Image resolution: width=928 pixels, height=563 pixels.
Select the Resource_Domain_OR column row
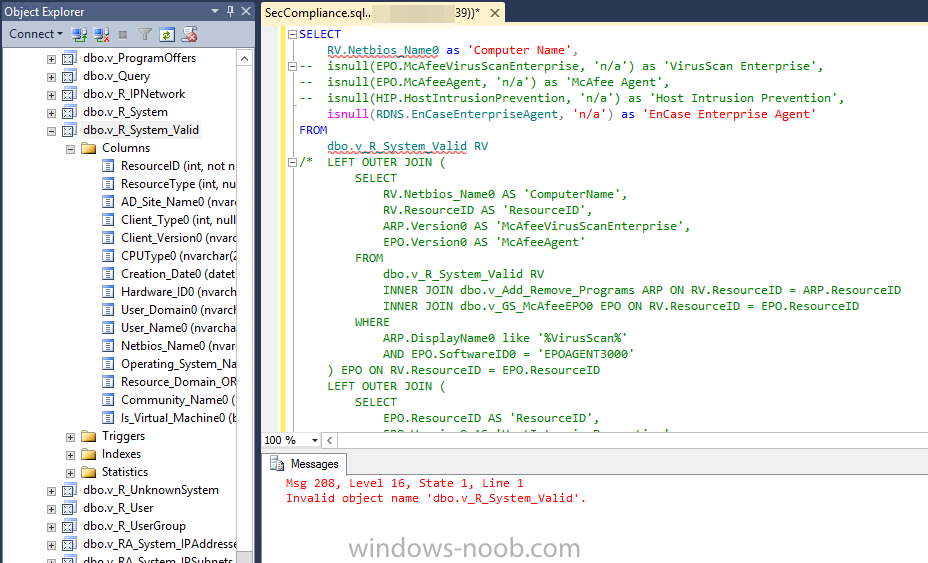coord(178,382)
